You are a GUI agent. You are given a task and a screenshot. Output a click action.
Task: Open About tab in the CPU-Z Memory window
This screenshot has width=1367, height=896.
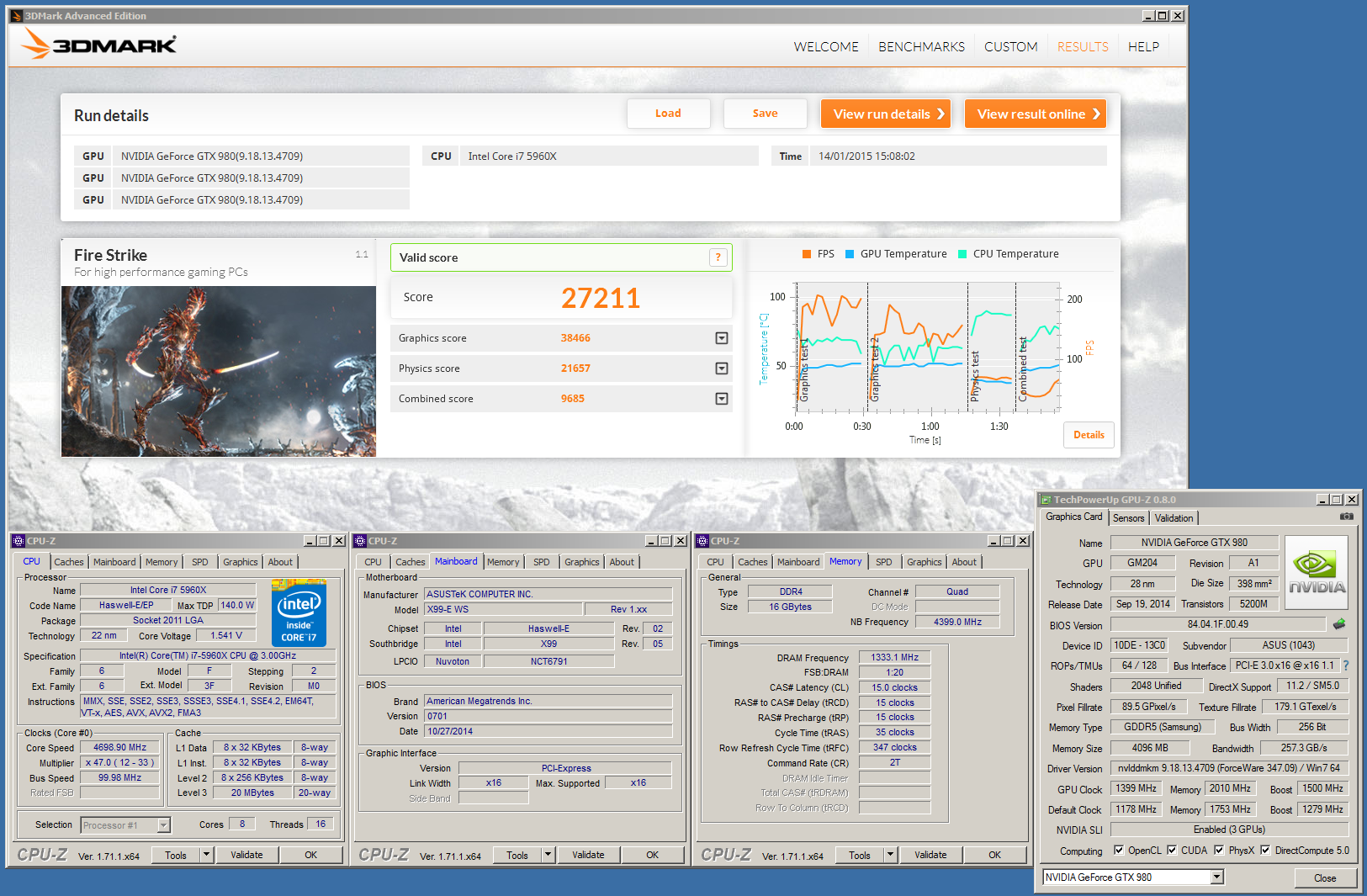[964, 562]
